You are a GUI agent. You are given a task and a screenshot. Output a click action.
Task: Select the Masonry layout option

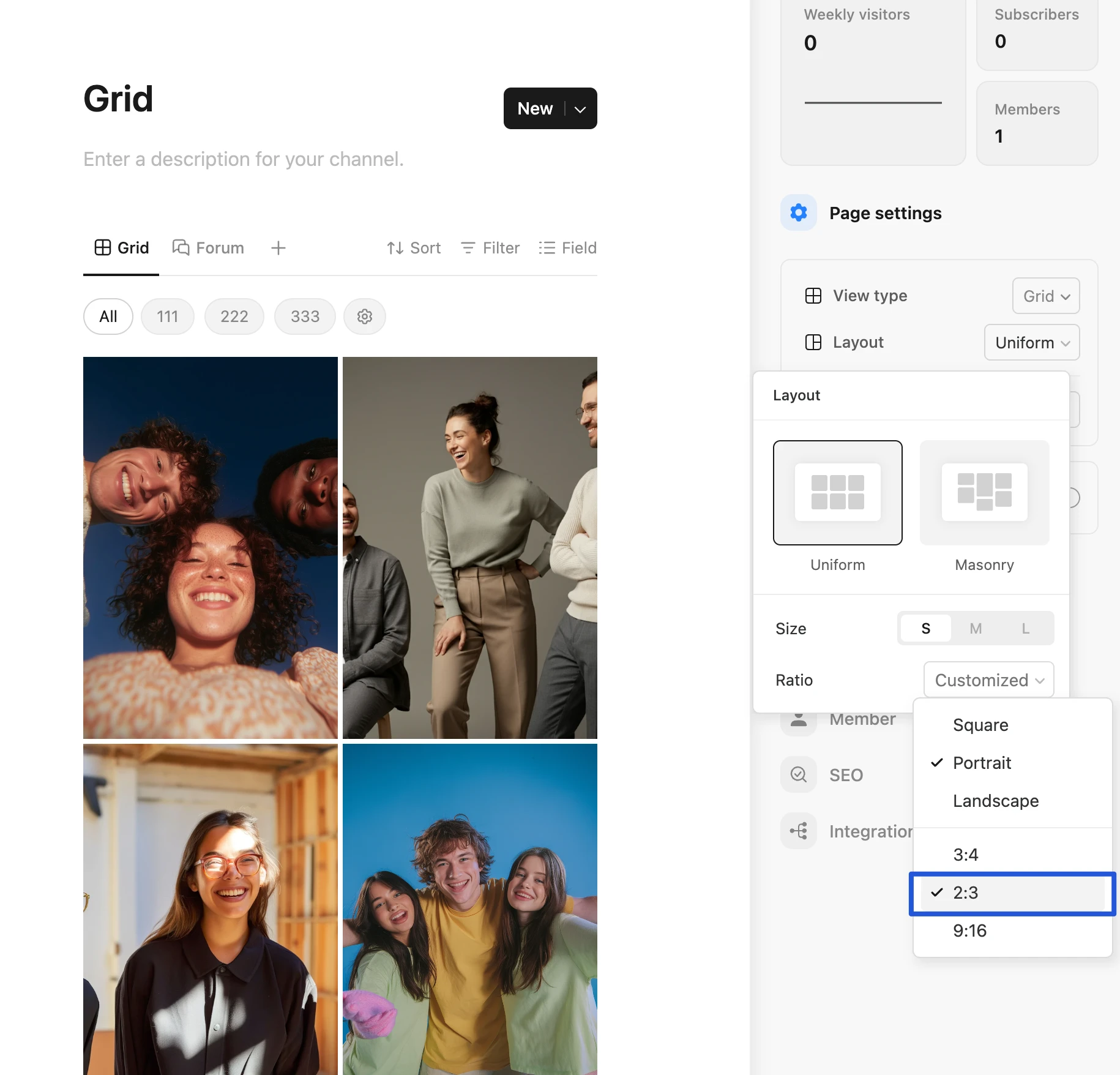[984, 493]
